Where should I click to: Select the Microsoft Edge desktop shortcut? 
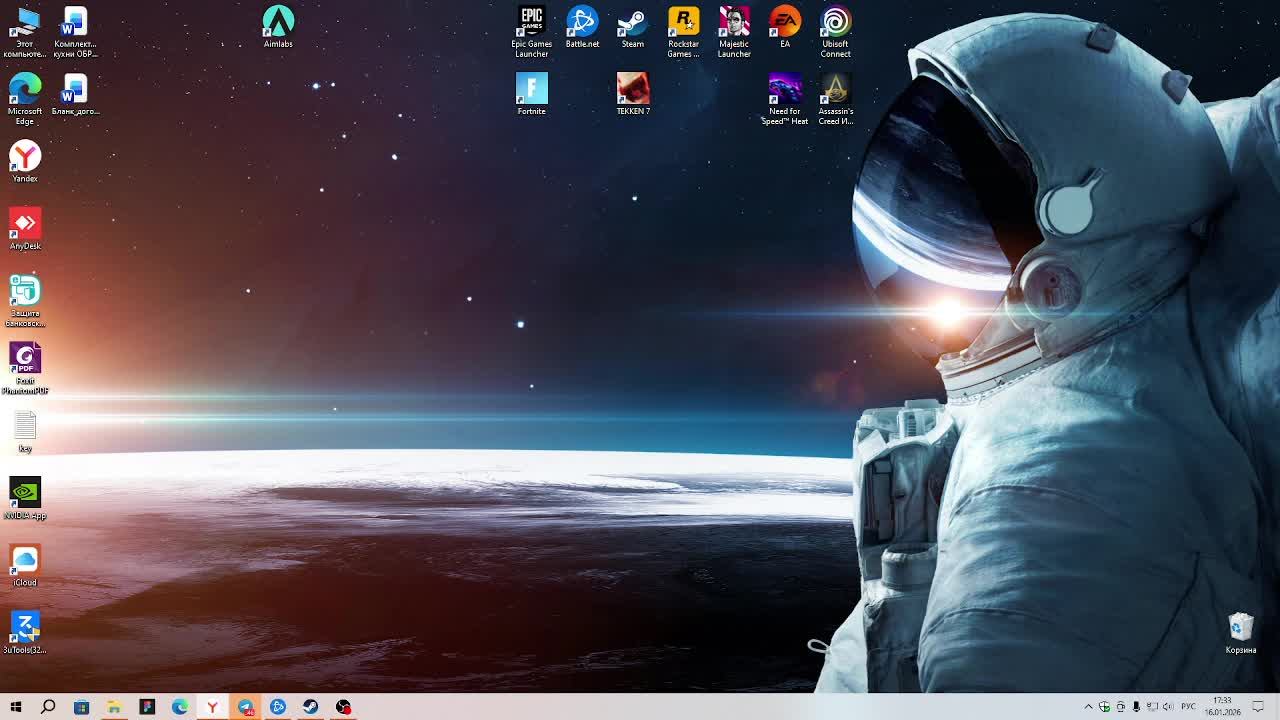pos(25,99)
